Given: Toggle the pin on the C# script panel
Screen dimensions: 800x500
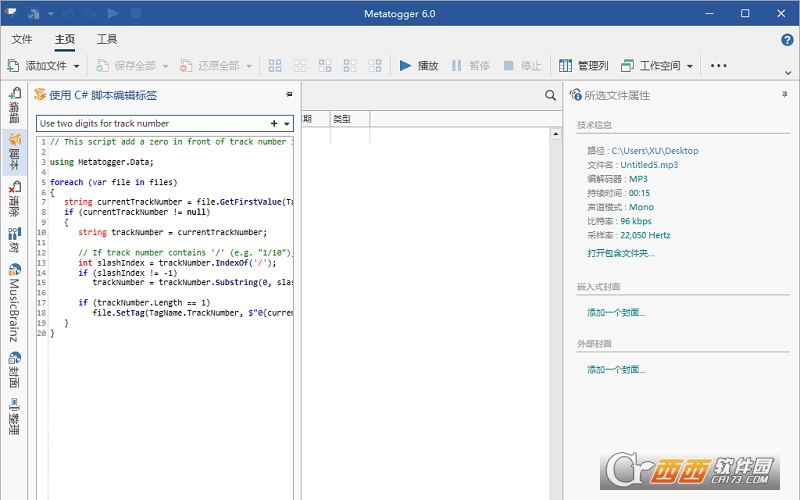Looking at the screenshot, I should pos(289,94).
